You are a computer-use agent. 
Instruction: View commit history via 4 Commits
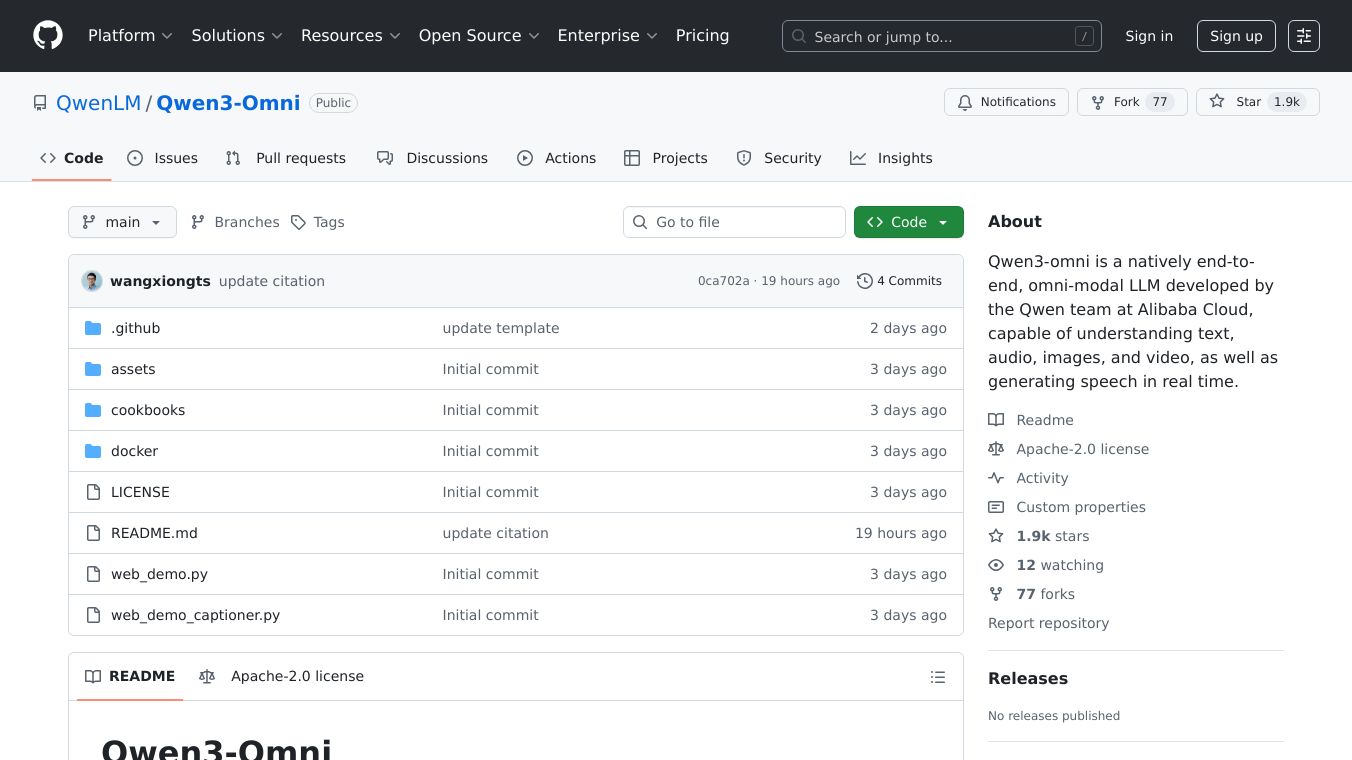pos(899,281)
